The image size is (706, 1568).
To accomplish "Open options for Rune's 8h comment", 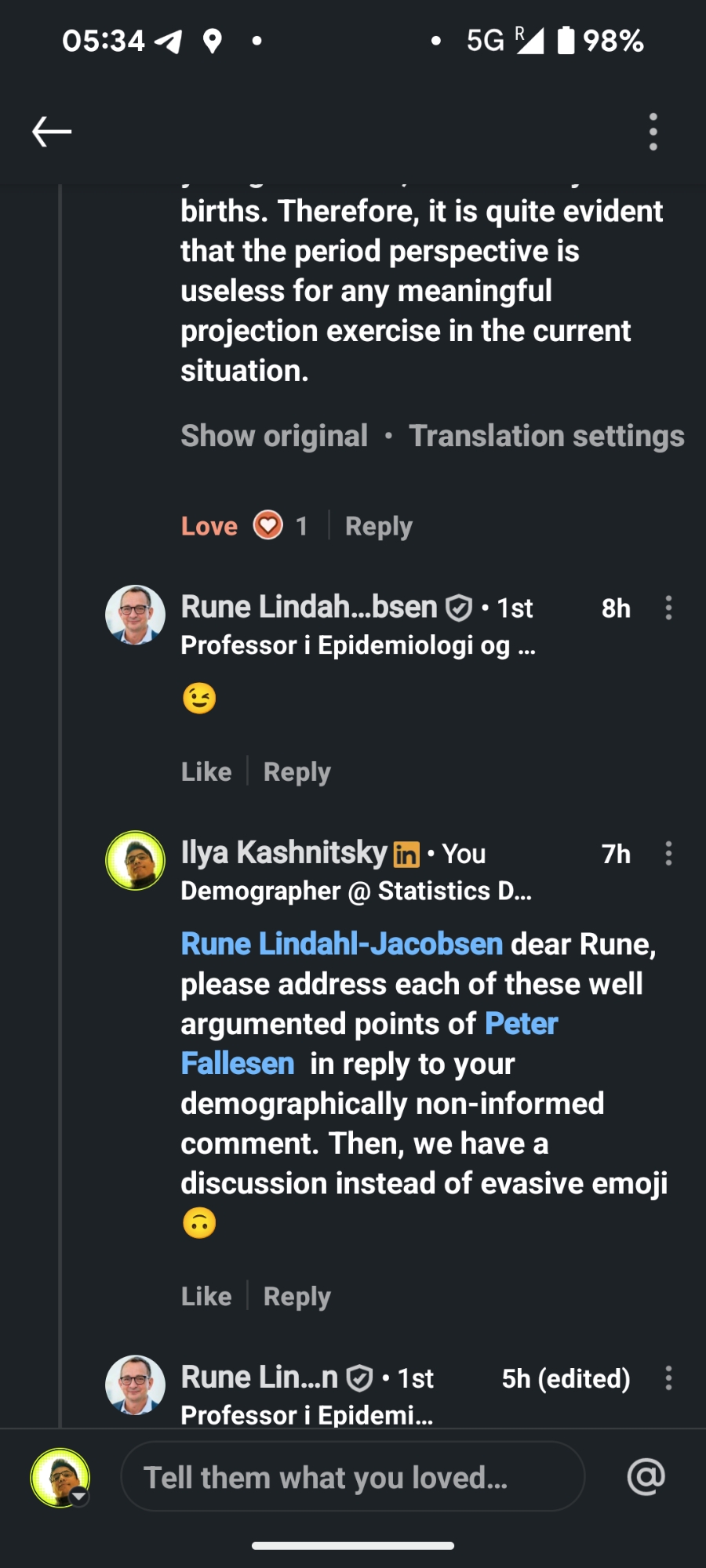I will tap(668, 608).
